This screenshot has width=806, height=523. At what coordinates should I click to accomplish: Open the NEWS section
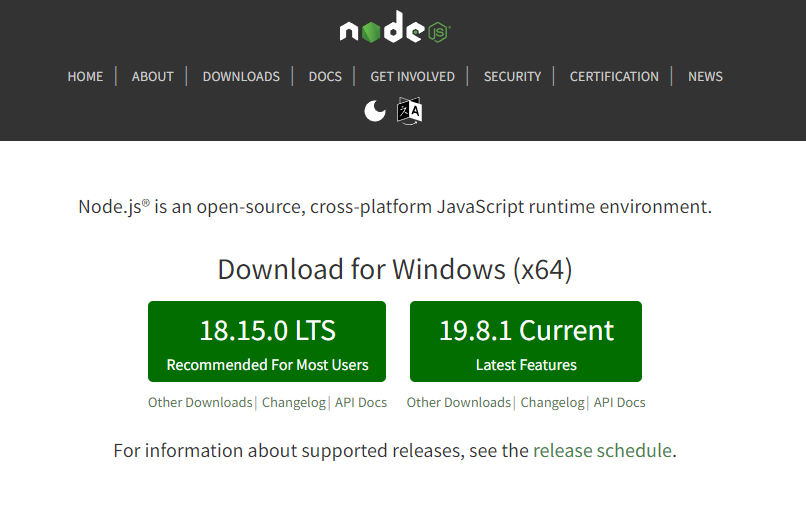[705, 77]
